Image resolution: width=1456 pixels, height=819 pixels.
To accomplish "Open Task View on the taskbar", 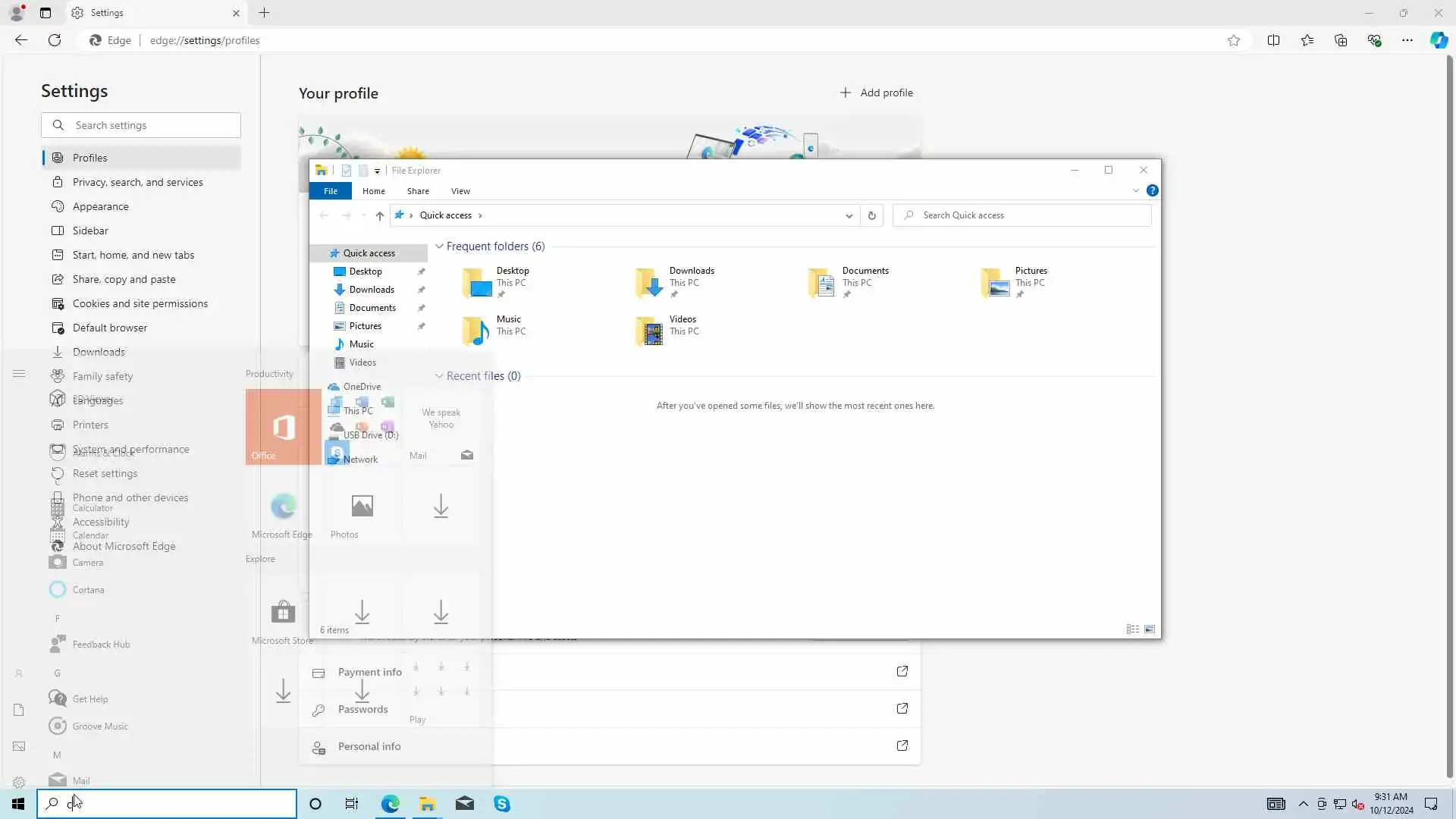I will coord(352,804).
